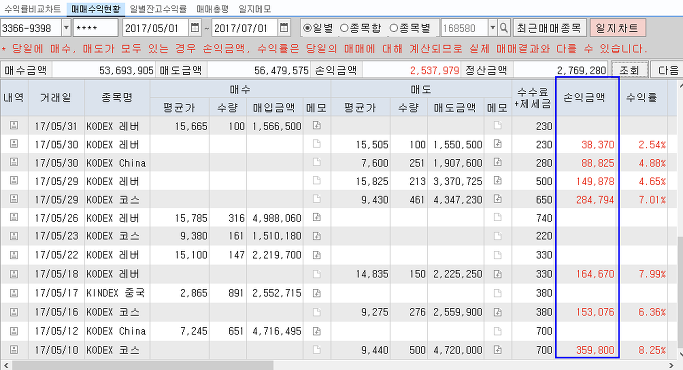The height and width of the screenshot is (370, 683).
Task: Click the vertical scrollbar up arrow
Action: pos(680,86)
